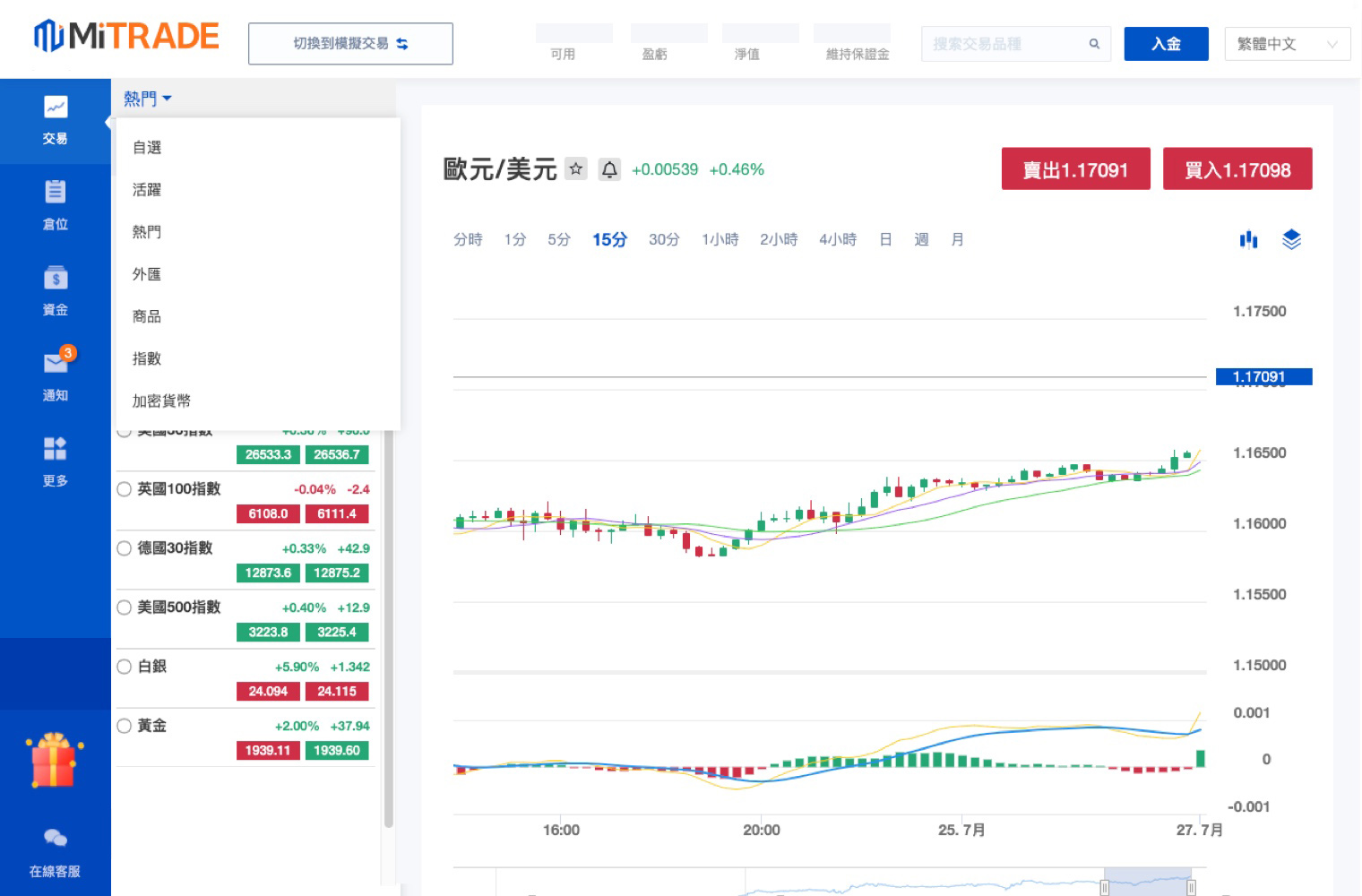The image size is (1362, 896).
Task: Select the 黃金 radio button
Action: point(125,726)
